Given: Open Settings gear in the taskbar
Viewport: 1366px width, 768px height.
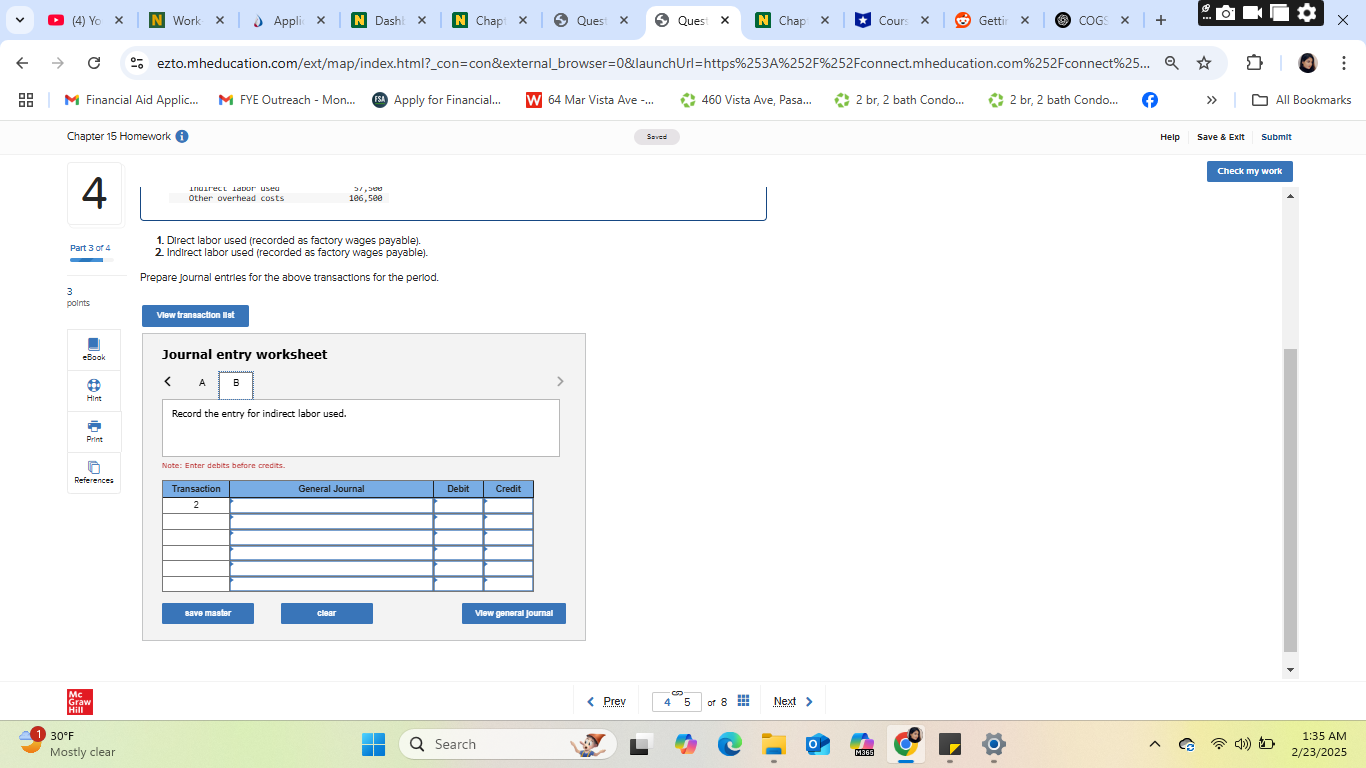Looking at the screenshot, I should click(993, 744).
